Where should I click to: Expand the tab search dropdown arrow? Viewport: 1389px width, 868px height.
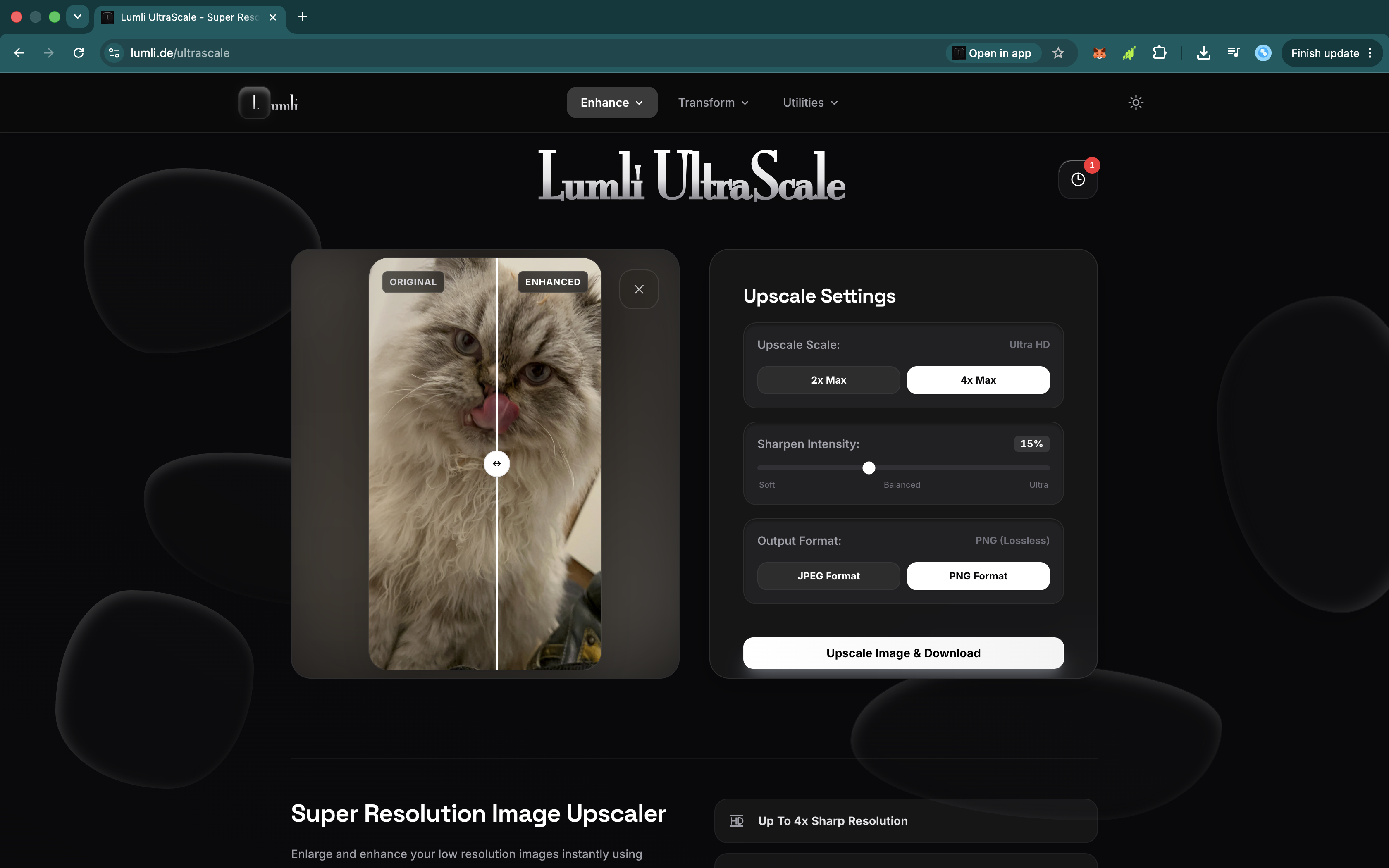coord(77,17)
